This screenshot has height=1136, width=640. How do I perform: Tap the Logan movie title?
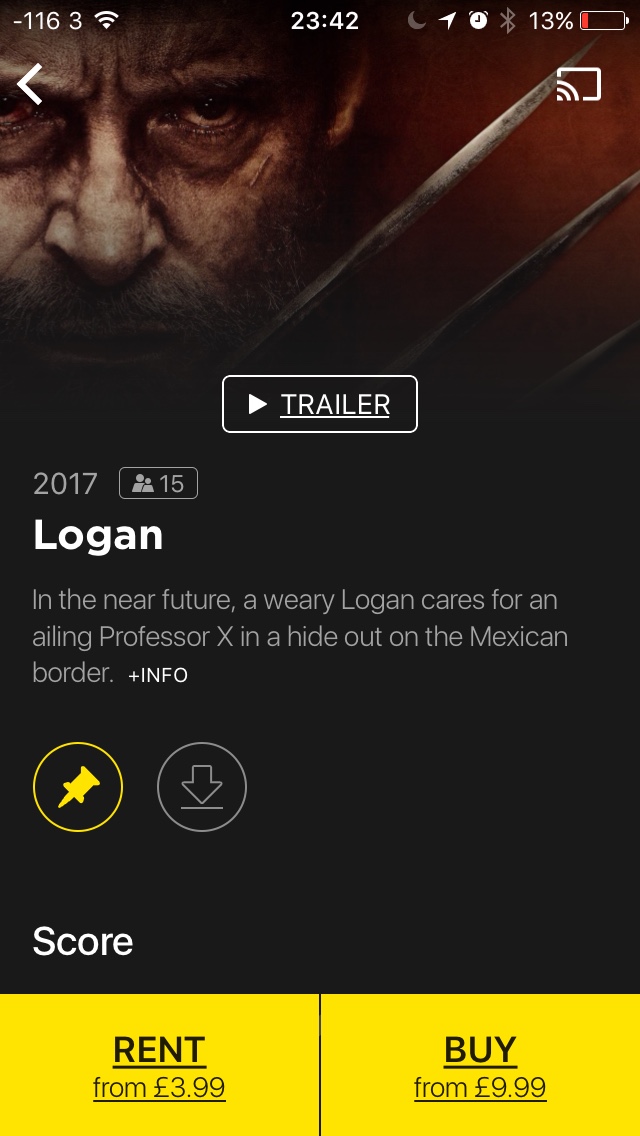tap(98, 535)
